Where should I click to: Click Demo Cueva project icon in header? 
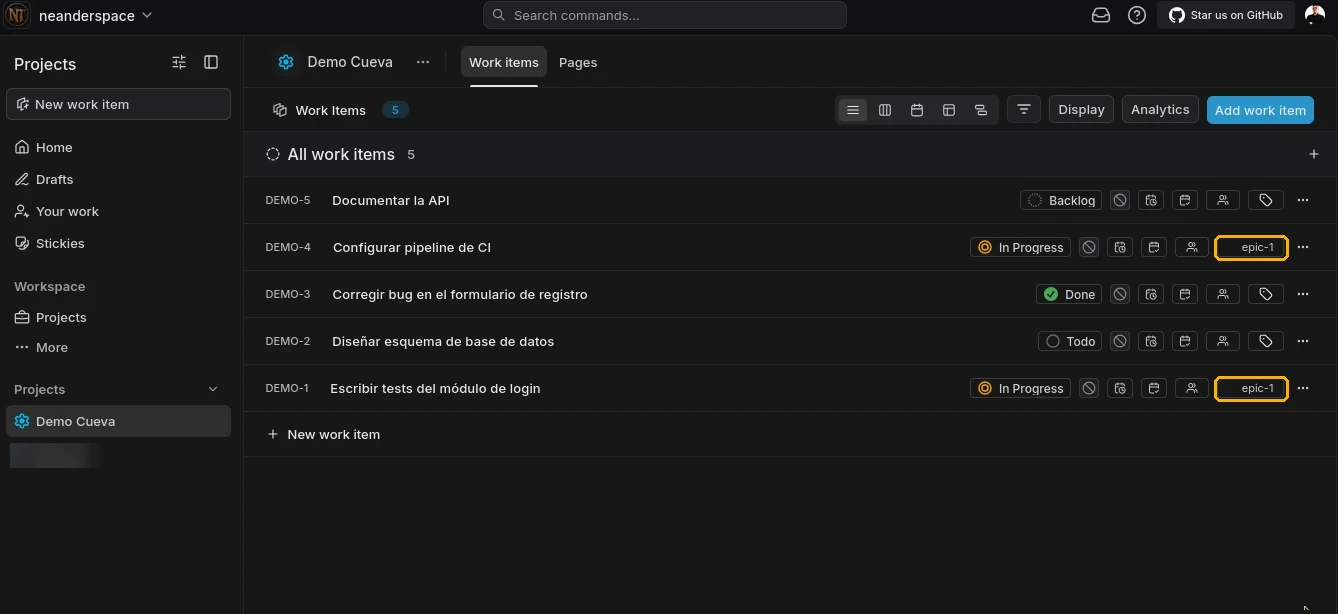pos(286,62)
